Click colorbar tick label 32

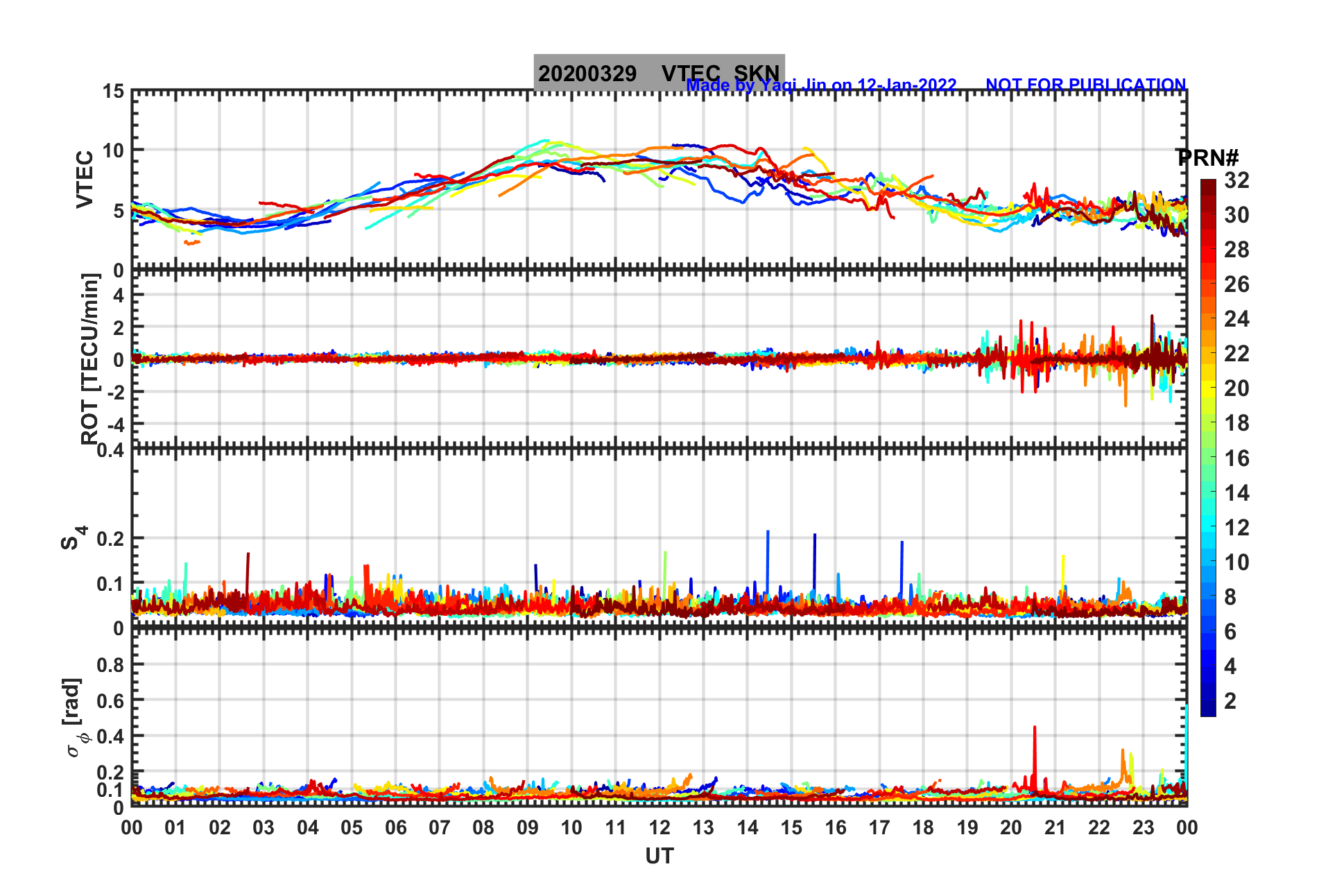point(1236,181)
